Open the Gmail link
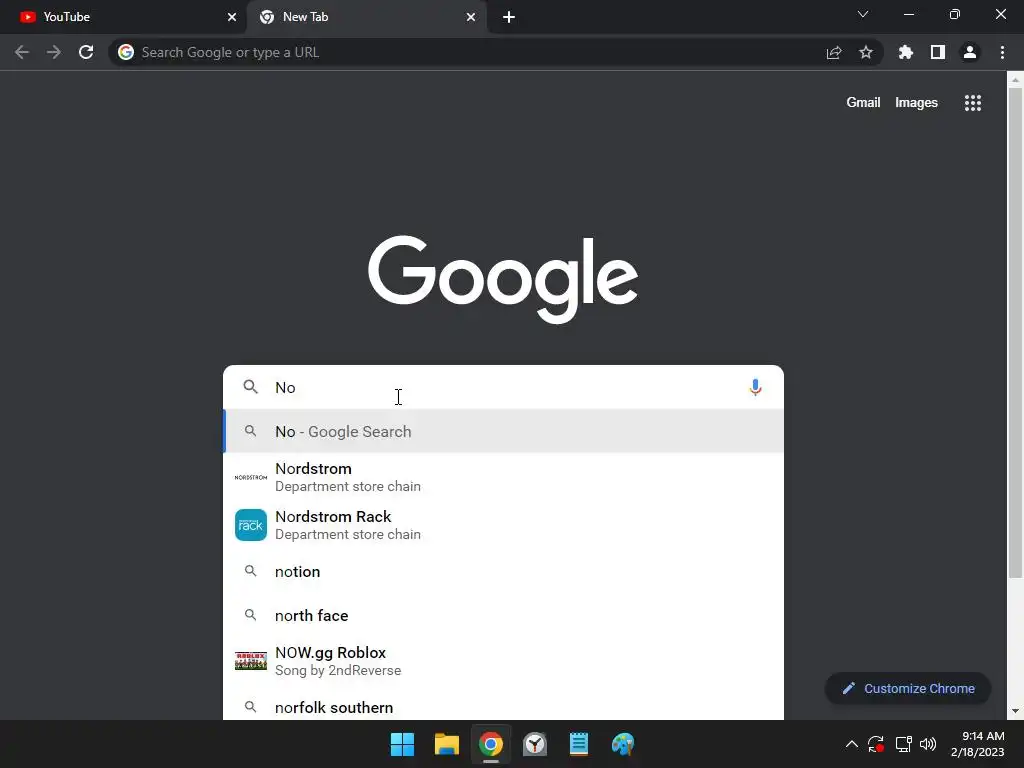This screenshot has width=1024, height=768. [x=863, y=103]
